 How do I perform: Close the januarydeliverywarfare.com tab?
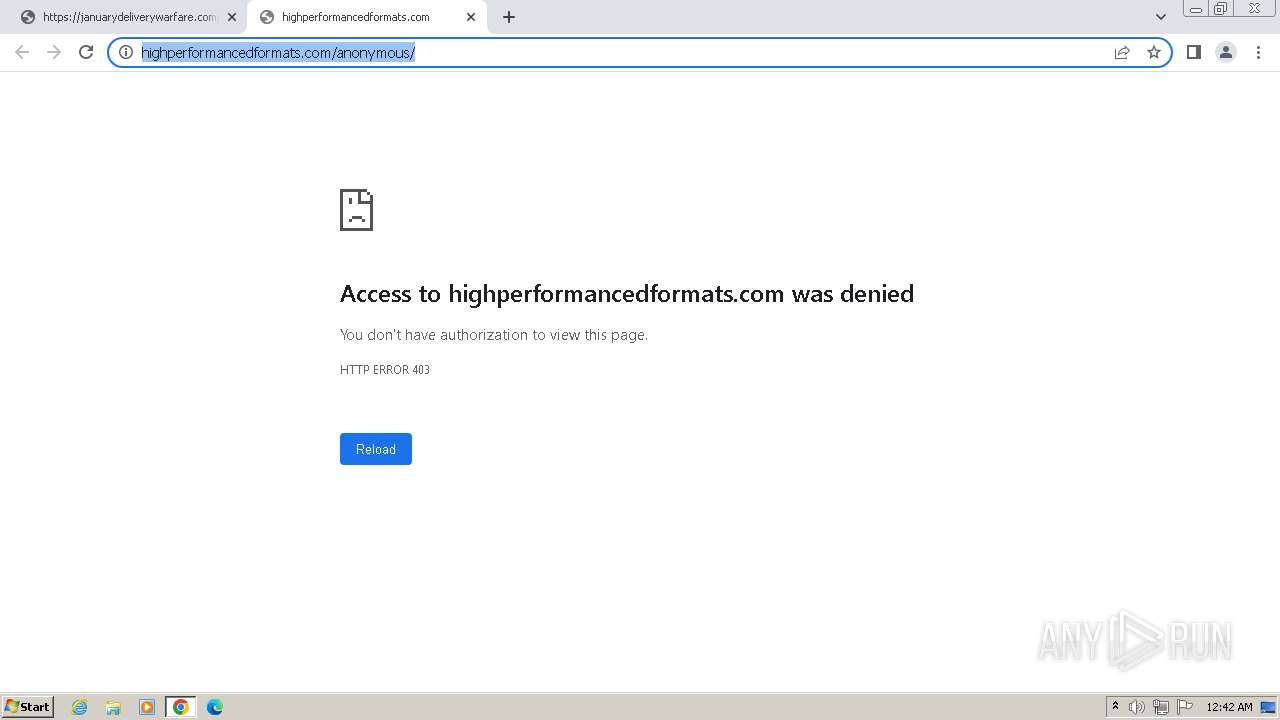tap(232, 17)
